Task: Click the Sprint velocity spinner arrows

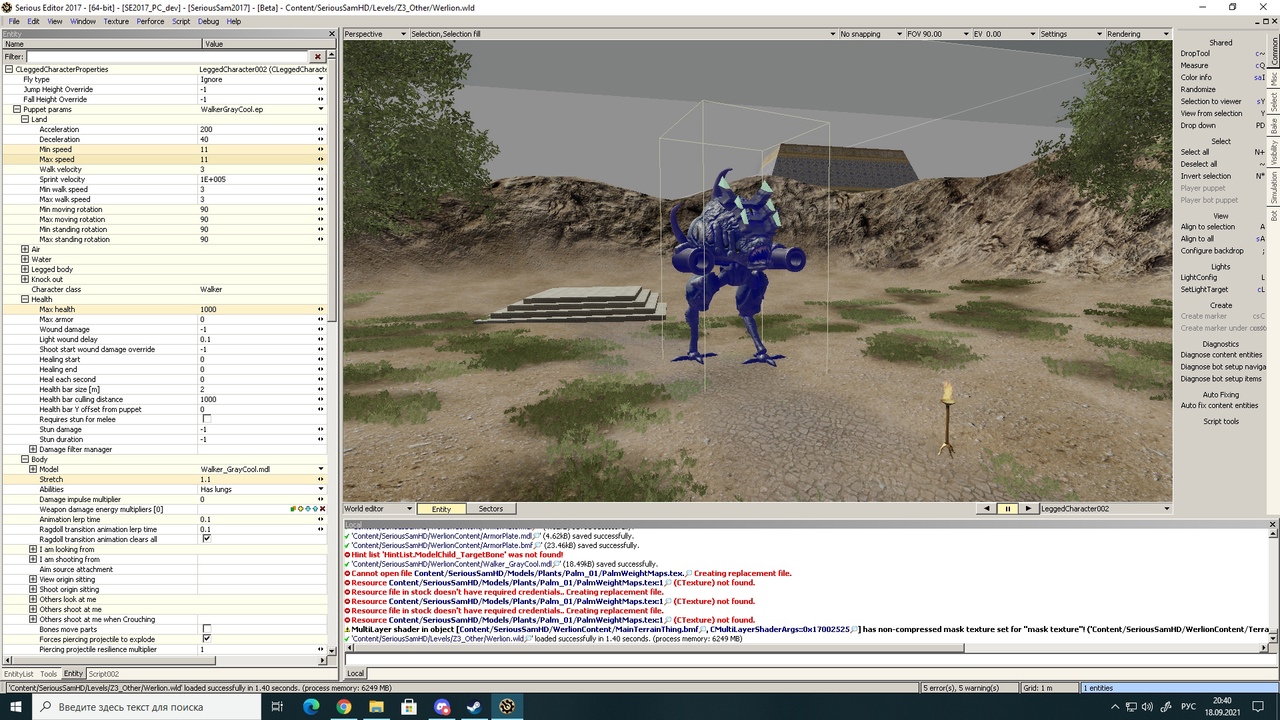Action: click(321, 179)
